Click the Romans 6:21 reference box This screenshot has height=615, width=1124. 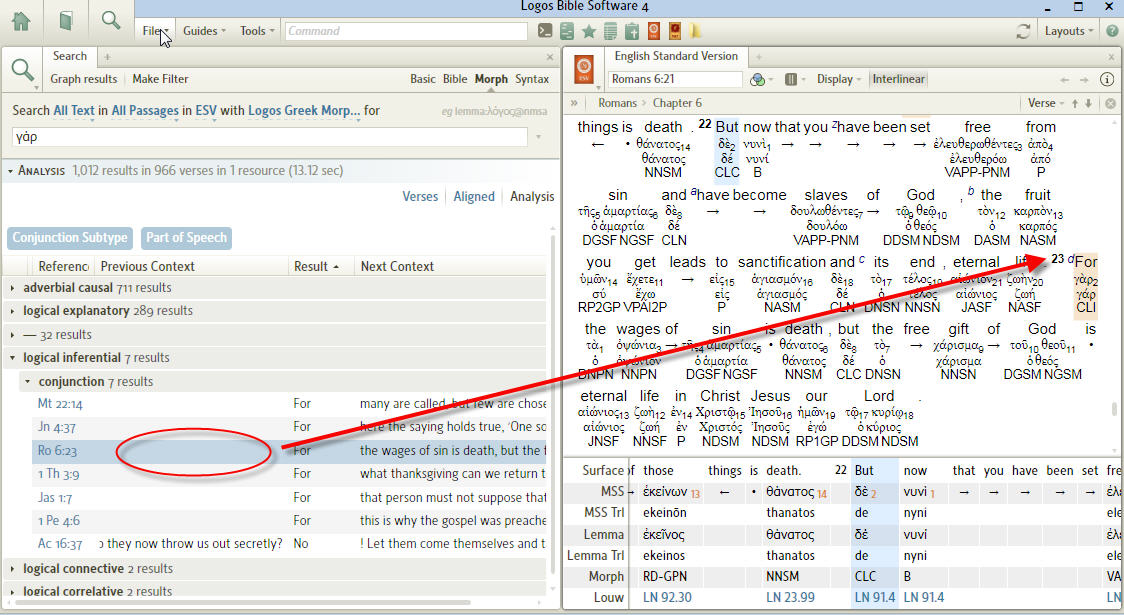coord(676,79)
